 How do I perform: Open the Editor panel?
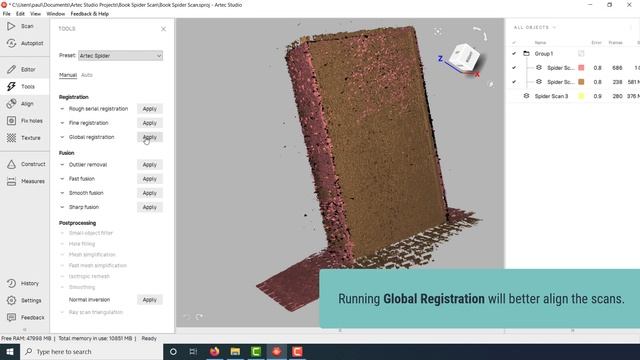point(21,69)
